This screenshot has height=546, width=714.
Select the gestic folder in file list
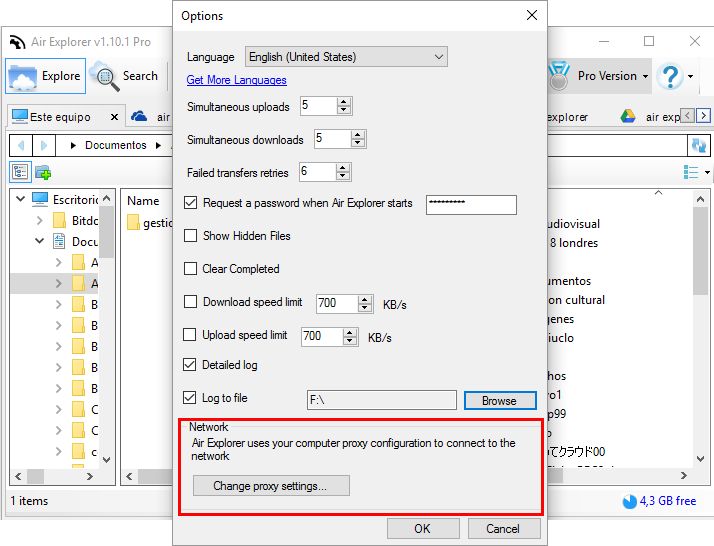point(150,223)
